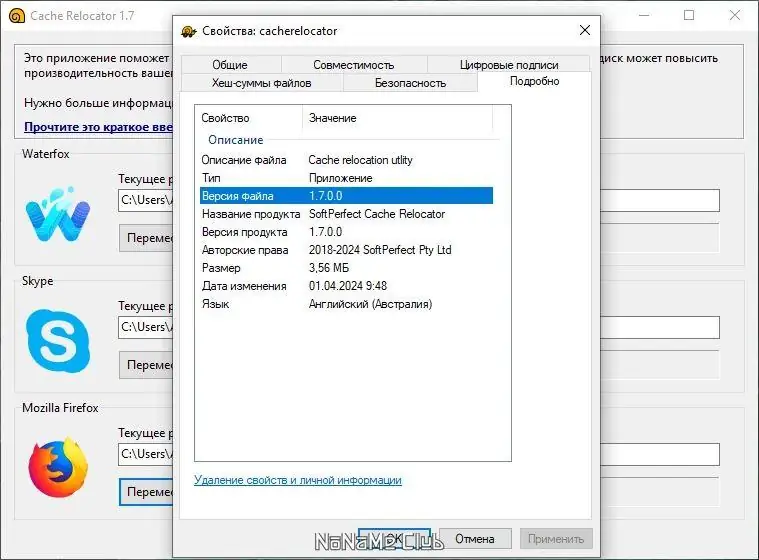The width and height of the screenshot is (759, 560).
Task: Maximize the Cache Relocator window
Action: tap(689, 15)
